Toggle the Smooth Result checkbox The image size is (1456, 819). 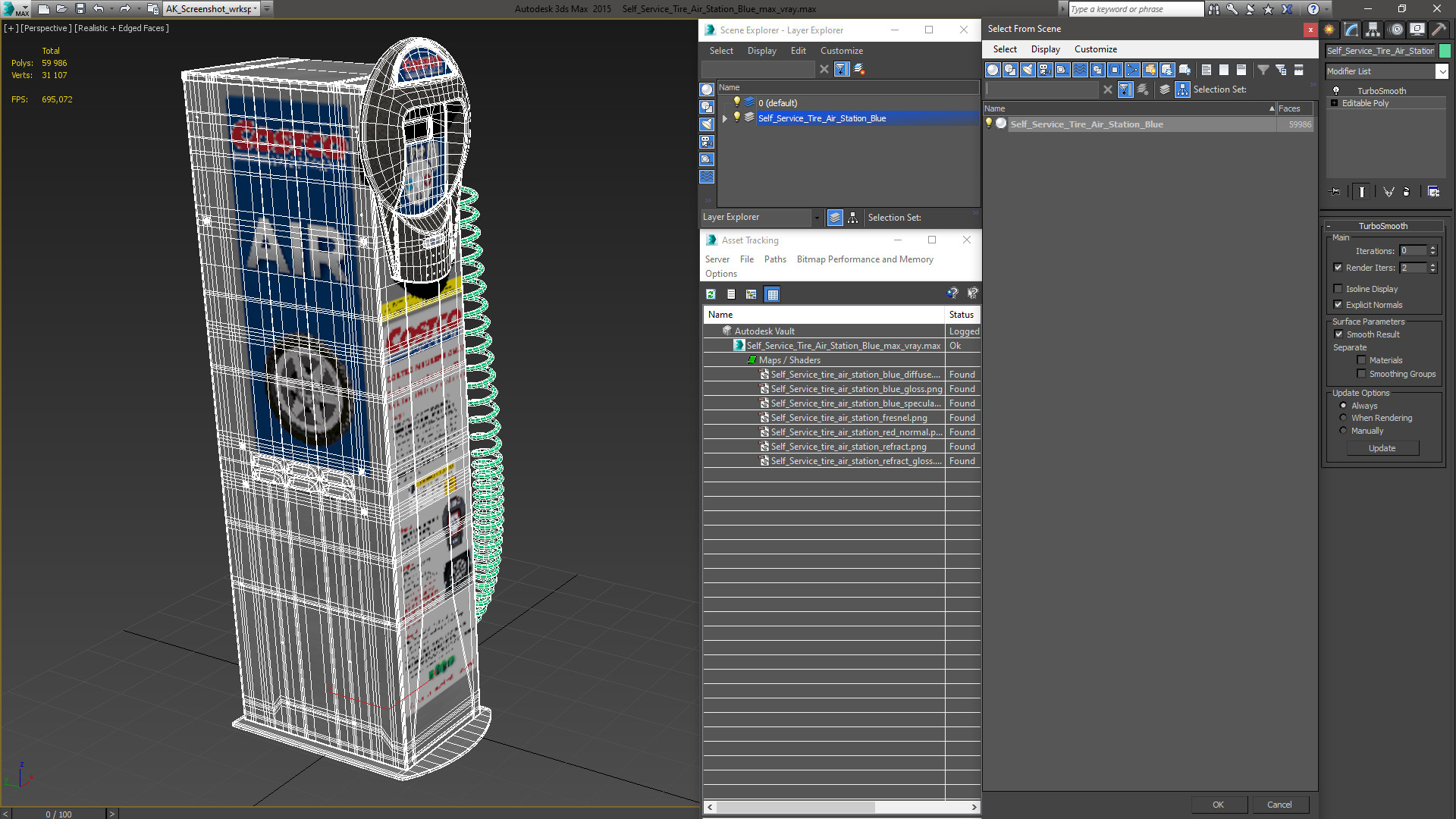pyautogui.click(x=1338, y=334)
